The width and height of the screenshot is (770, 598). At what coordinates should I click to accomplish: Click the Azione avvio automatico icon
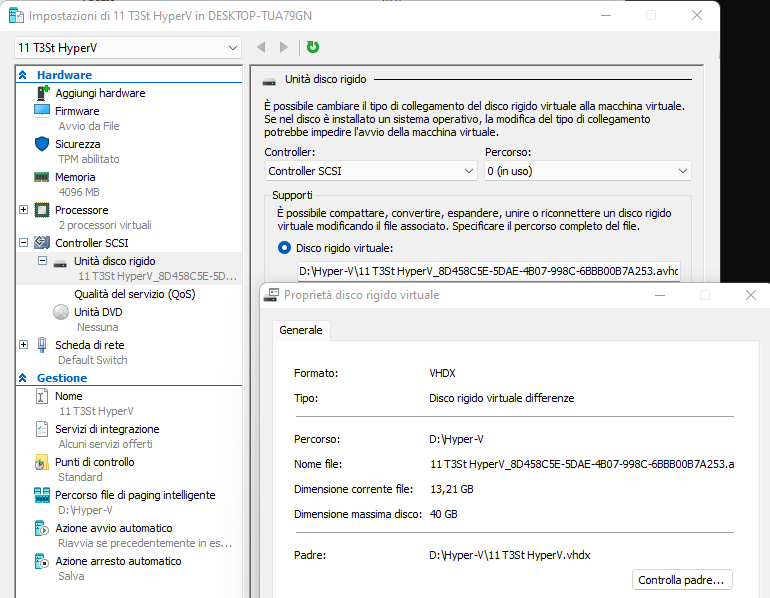pyautogui.click(x=42, y=528)
